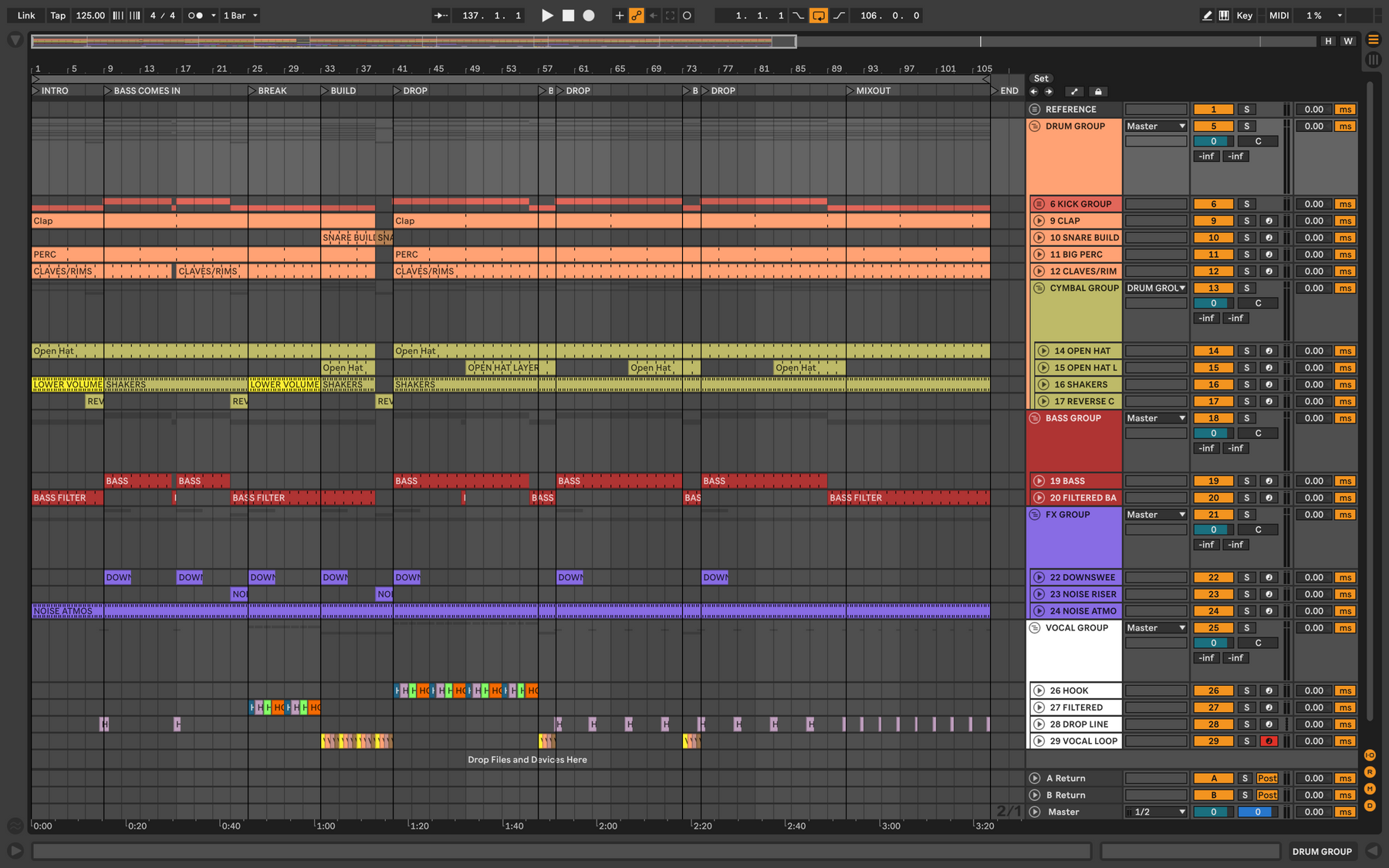Open the Master output 1/2 dropdown
The image size is (1389, 868).
[1156, 812]
